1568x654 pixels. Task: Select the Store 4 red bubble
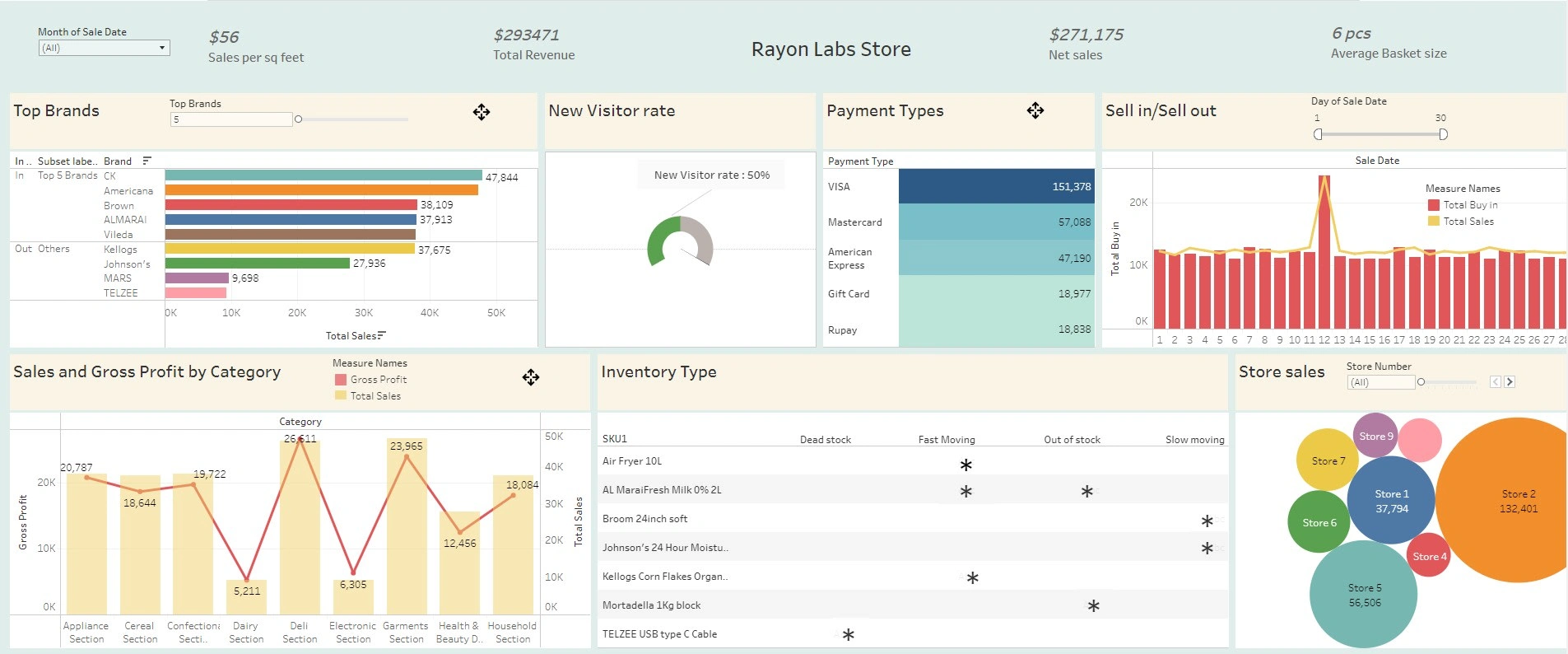1429,555
